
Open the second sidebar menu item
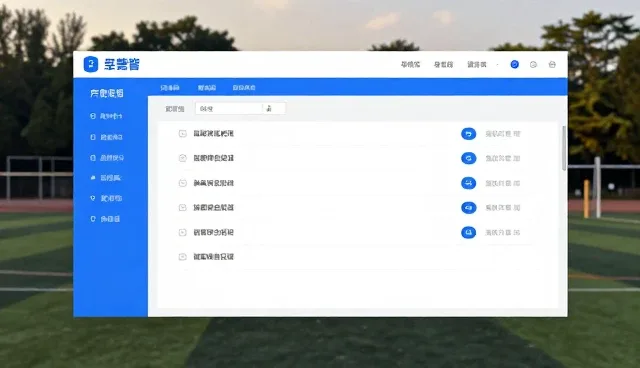point(106,137)
